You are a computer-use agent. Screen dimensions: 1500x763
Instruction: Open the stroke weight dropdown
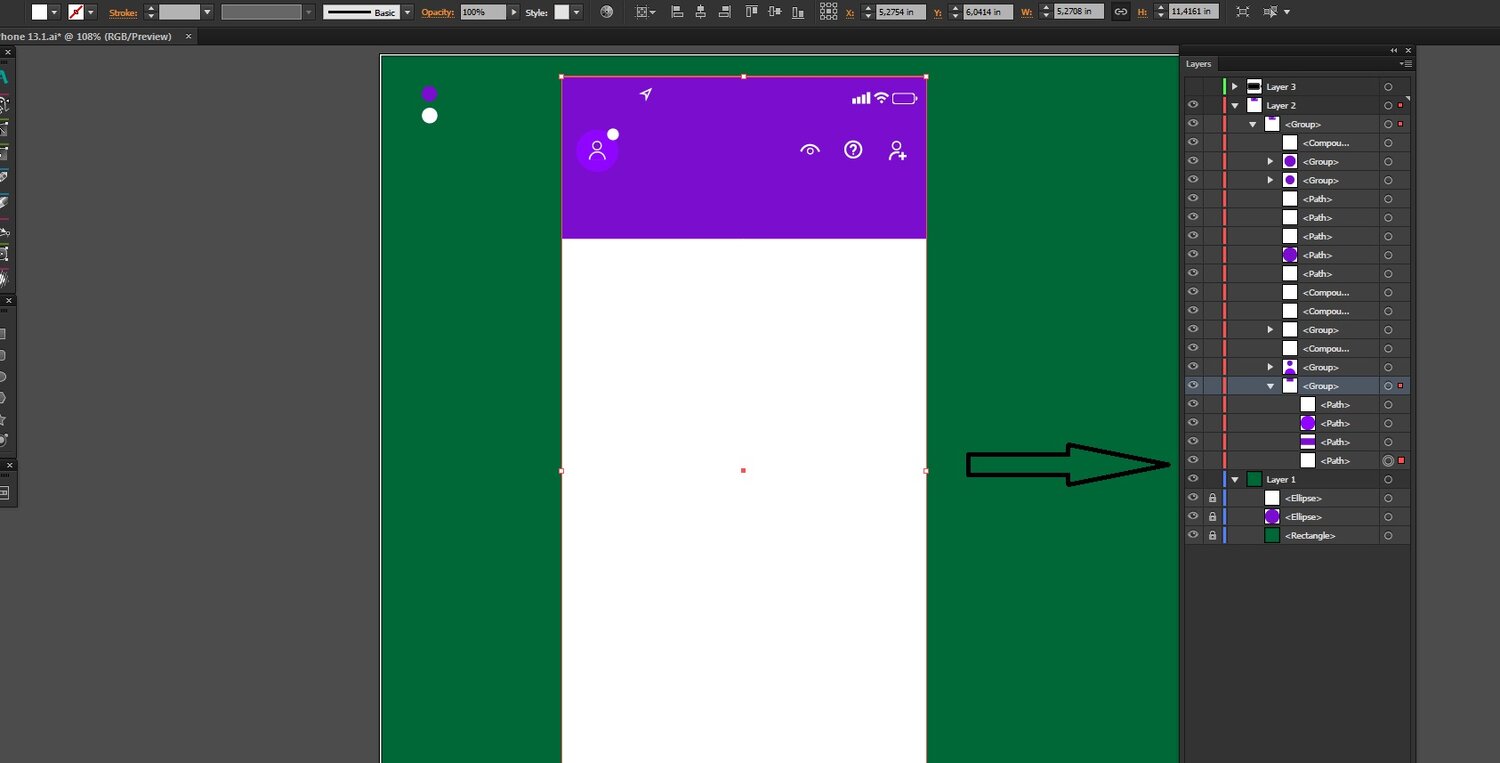click(x=207, y=12)
